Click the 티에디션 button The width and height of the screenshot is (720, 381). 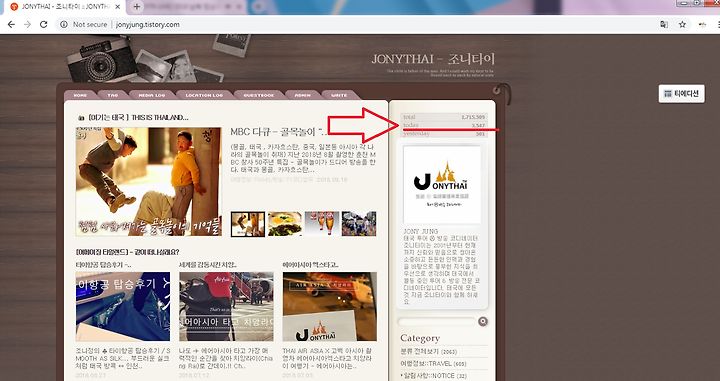click(x=681, y=94)
